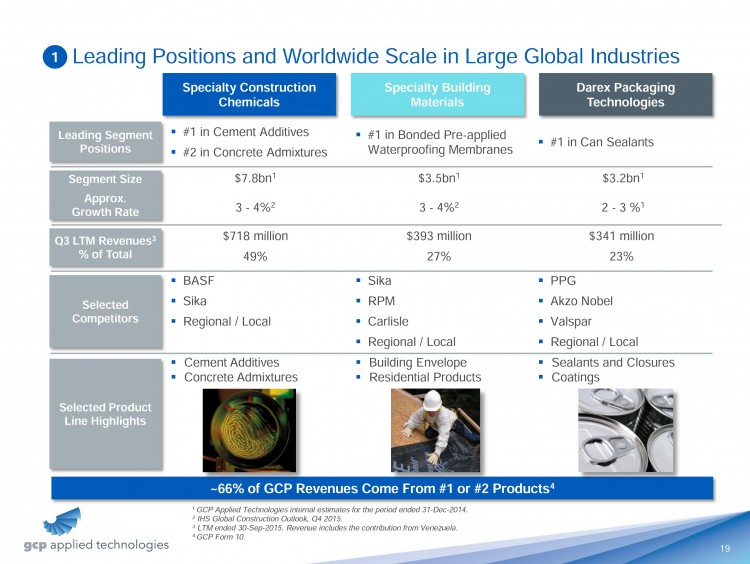Open the construction worker photo
The width and height of the screenshot is (750, 564).
[x=438, y=429]
